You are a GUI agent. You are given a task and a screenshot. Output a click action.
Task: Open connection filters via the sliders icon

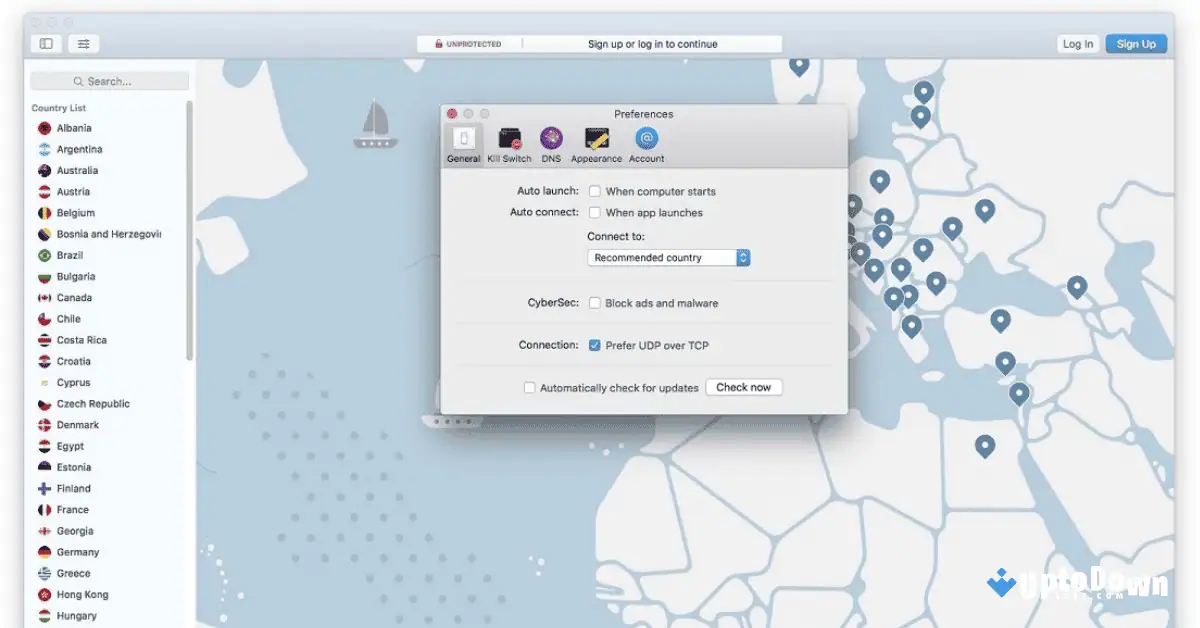tap(84, 43)
